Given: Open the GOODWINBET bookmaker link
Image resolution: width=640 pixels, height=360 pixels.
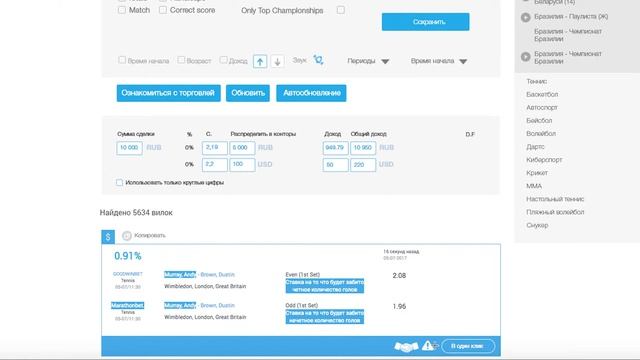Looking at the screenshot, I should click(128, 274).
